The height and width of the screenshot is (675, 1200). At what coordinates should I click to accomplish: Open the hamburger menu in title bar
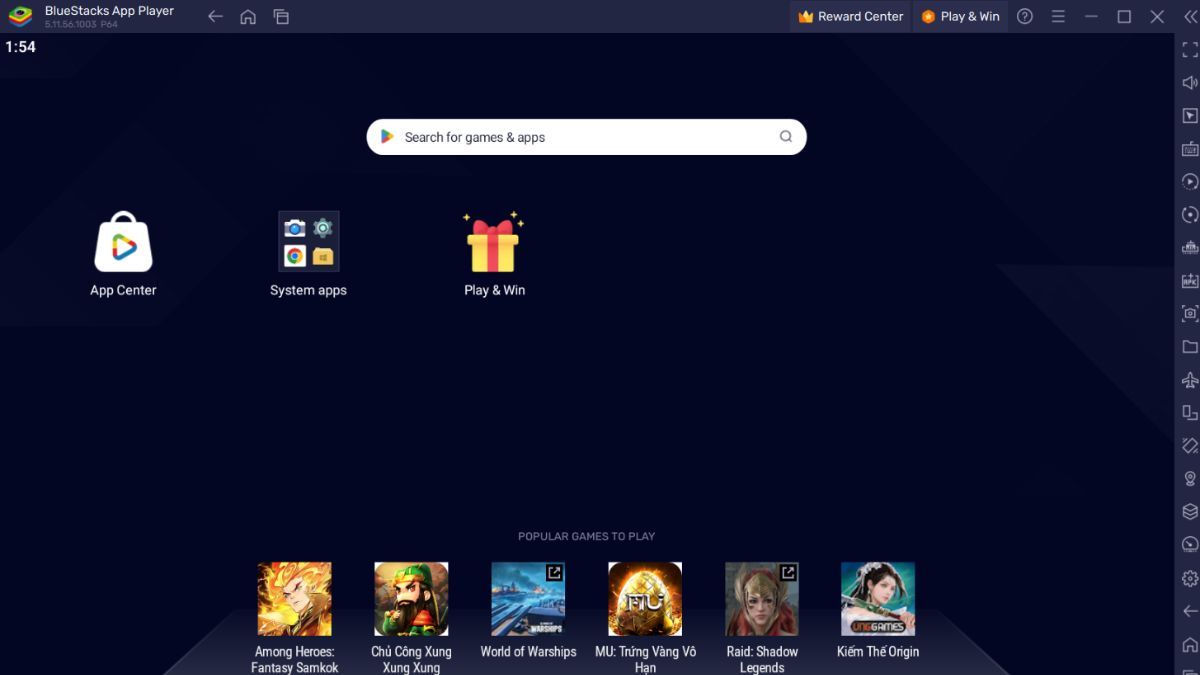click(1059, 16)
